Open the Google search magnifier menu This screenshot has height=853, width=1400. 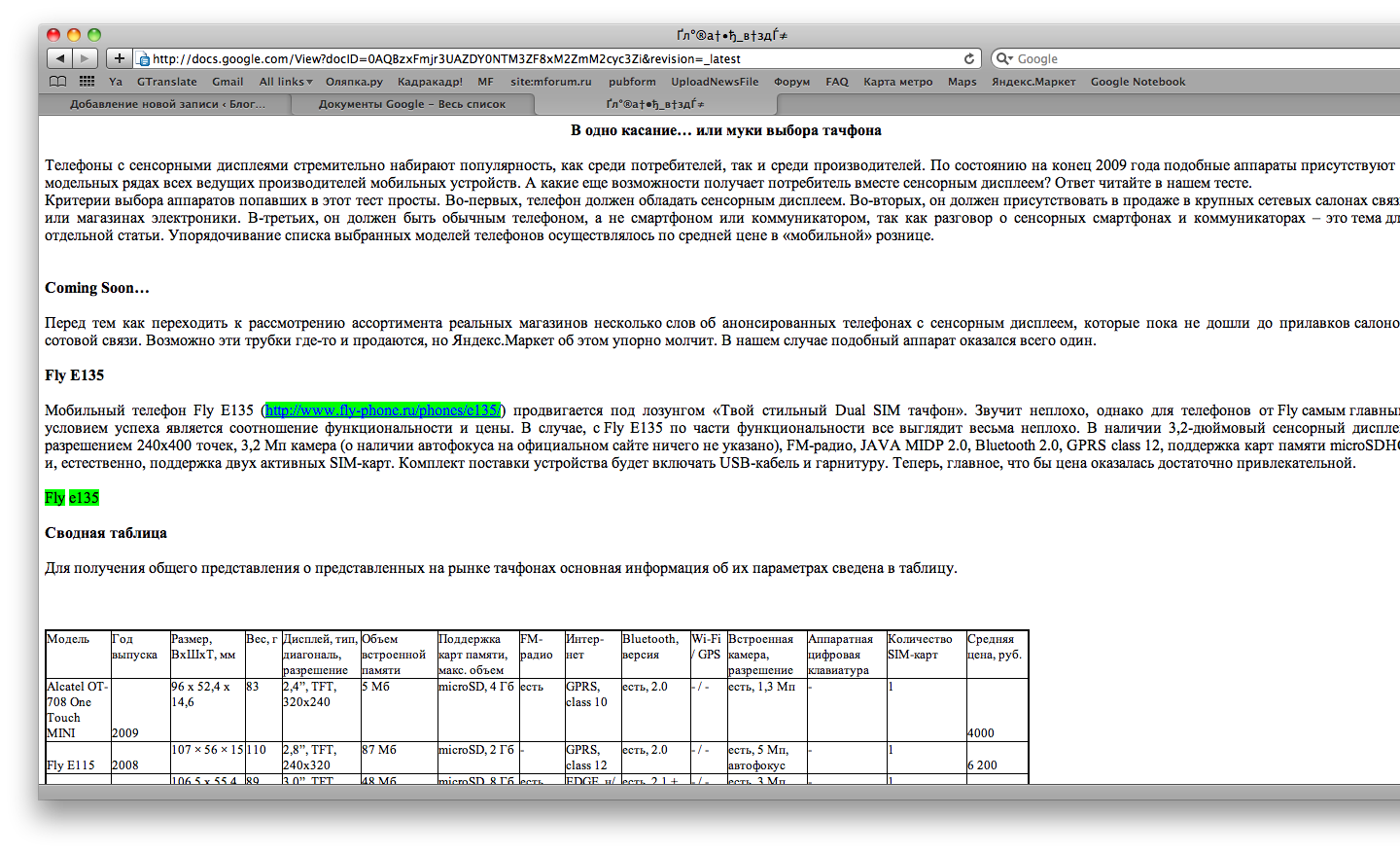pos(1004,58)
